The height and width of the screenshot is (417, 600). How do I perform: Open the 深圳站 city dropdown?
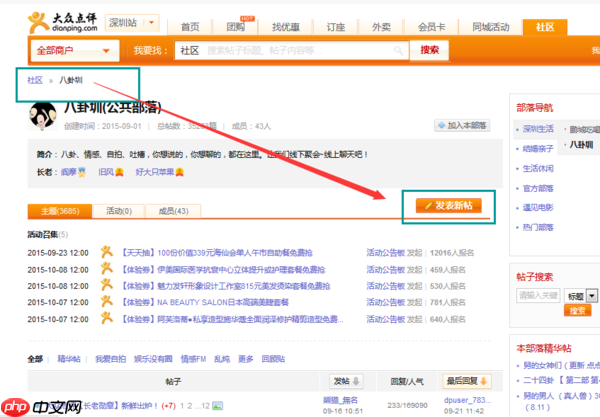click(132, 23)
